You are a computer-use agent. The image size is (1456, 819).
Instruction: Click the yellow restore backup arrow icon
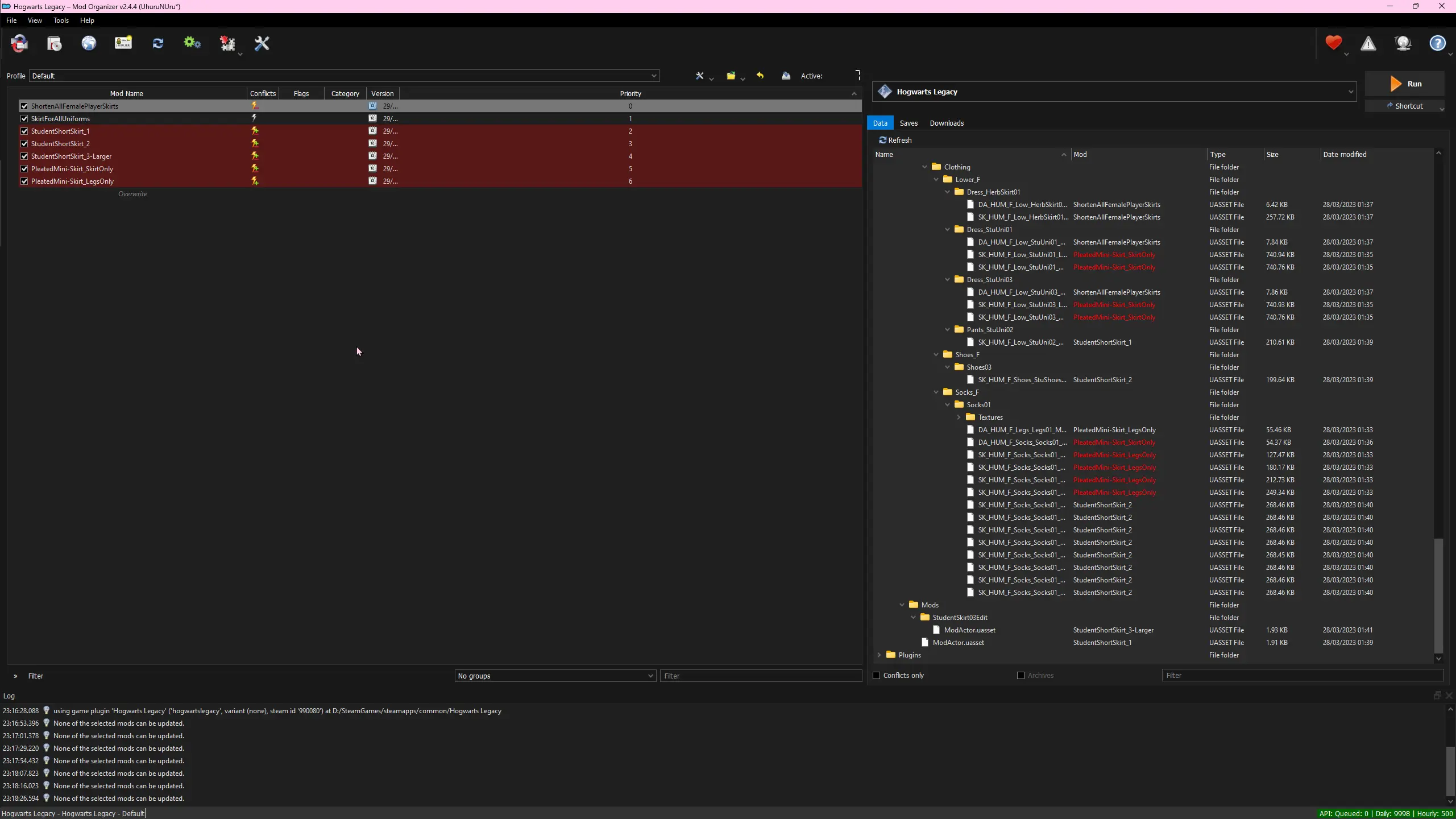tap(760, 76)
